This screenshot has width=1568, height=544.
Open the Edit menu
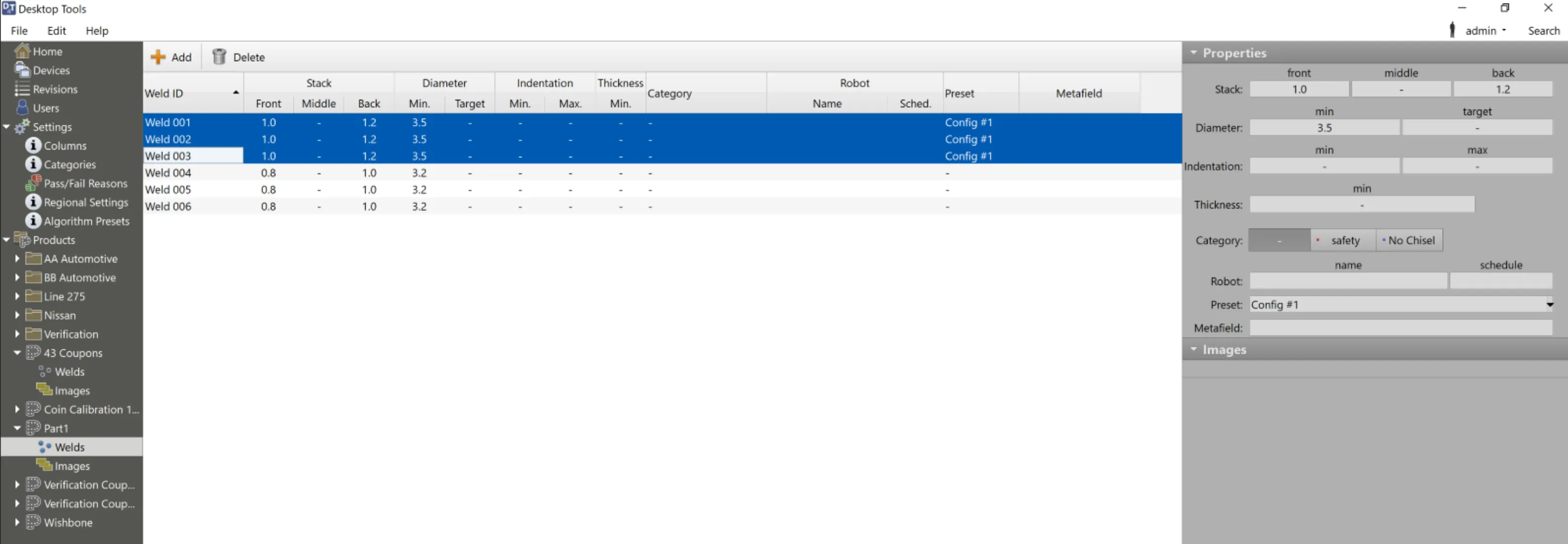coord(57,31)
